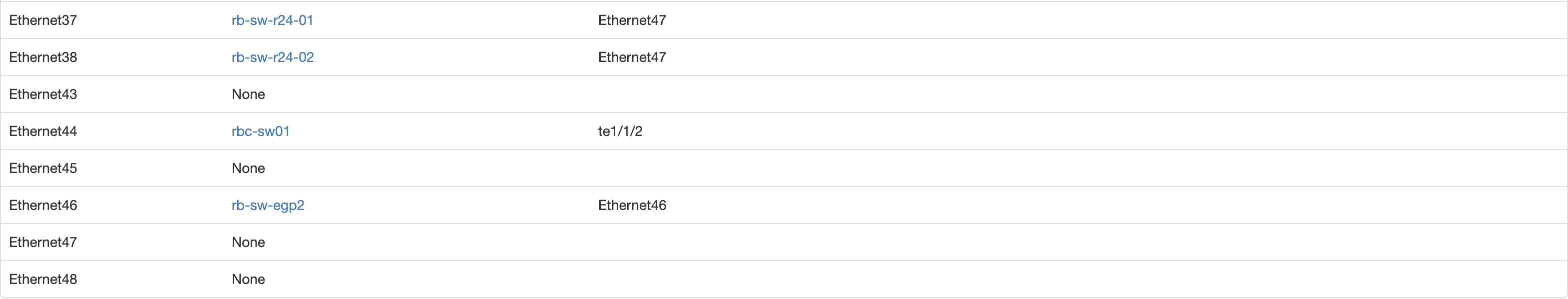Select the Ethernet37 interface row
The height and width of the screenshot is (299, 1568).
[x=43, y=20]
